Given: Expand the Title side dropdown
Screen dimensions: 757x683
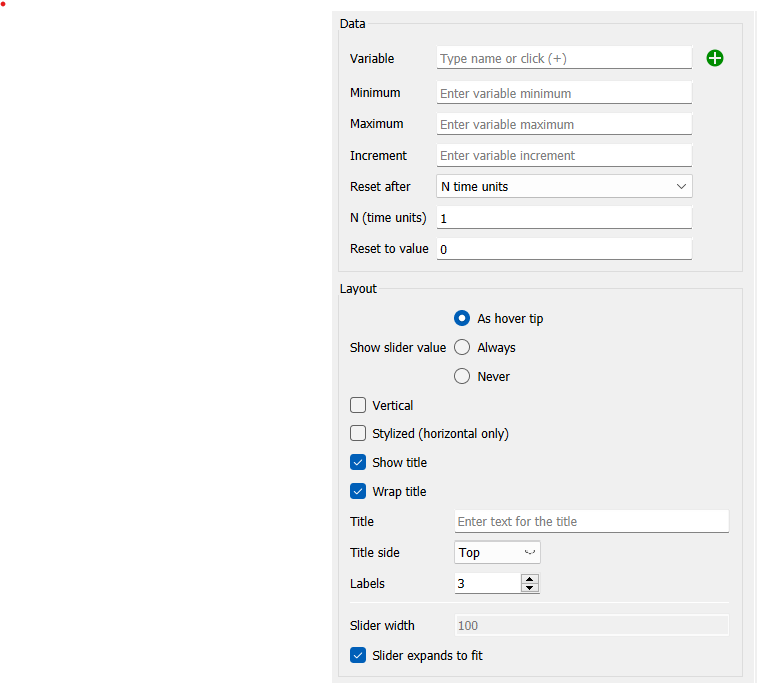Looking at the screenshot, I should click(x=497, y=552).
